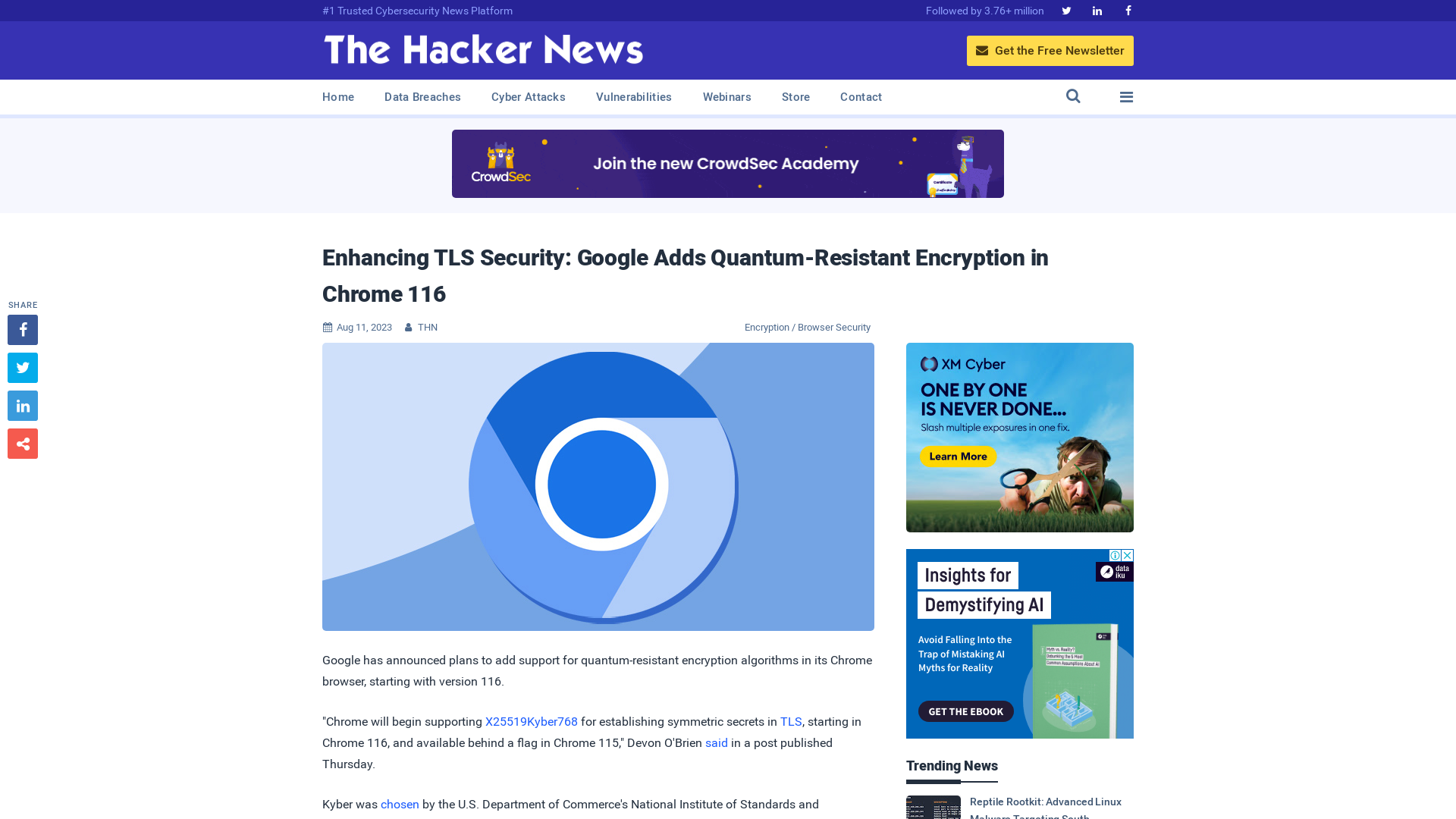The height and width of the screenshot is (819, 1456).
Task: Click the chosen hyperlink in article
Action: (x=400, y=804)
